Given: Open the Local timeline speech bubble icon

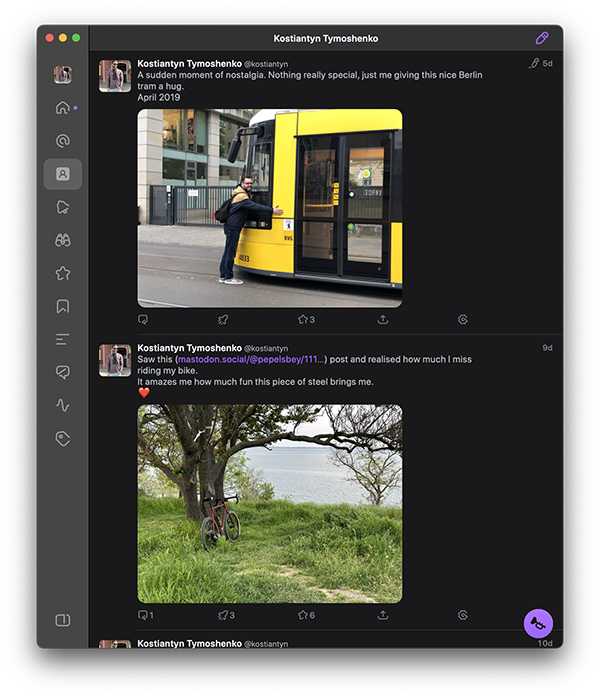Looking at the screenshot, I should tap(63, 372).
